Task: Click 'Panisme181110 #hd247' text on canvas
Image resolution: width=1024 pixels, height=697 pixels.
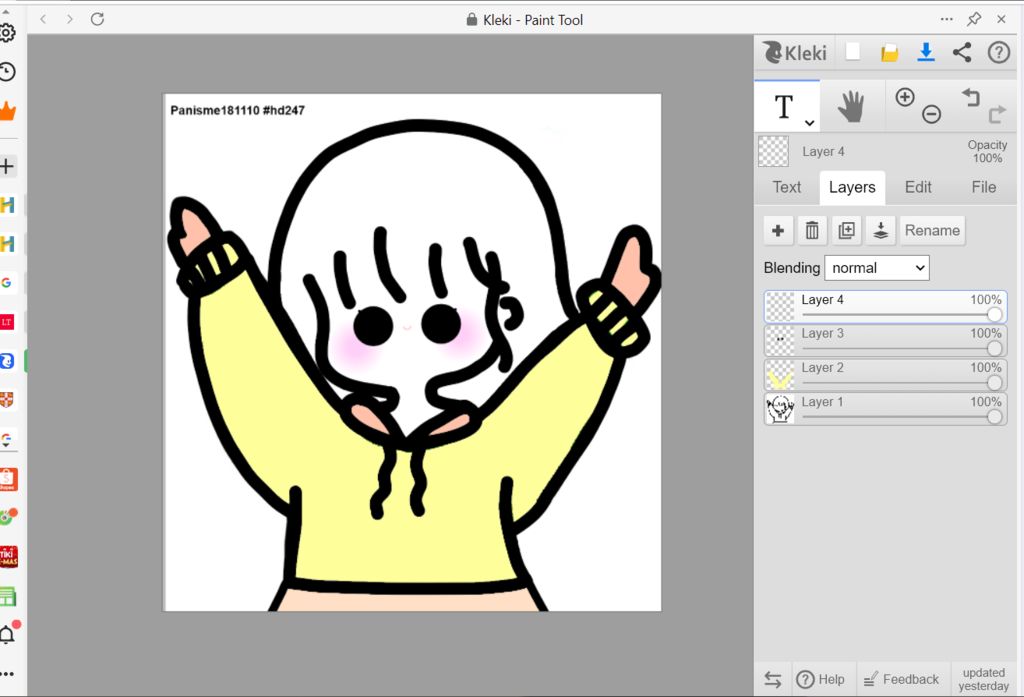Action: pyautogui.click(x=237, y=110)
